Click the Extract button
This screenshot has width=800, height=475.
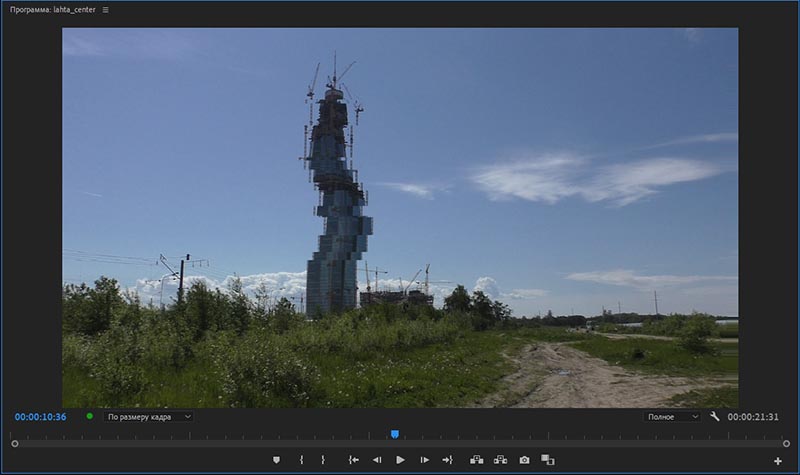coord(501,460)
